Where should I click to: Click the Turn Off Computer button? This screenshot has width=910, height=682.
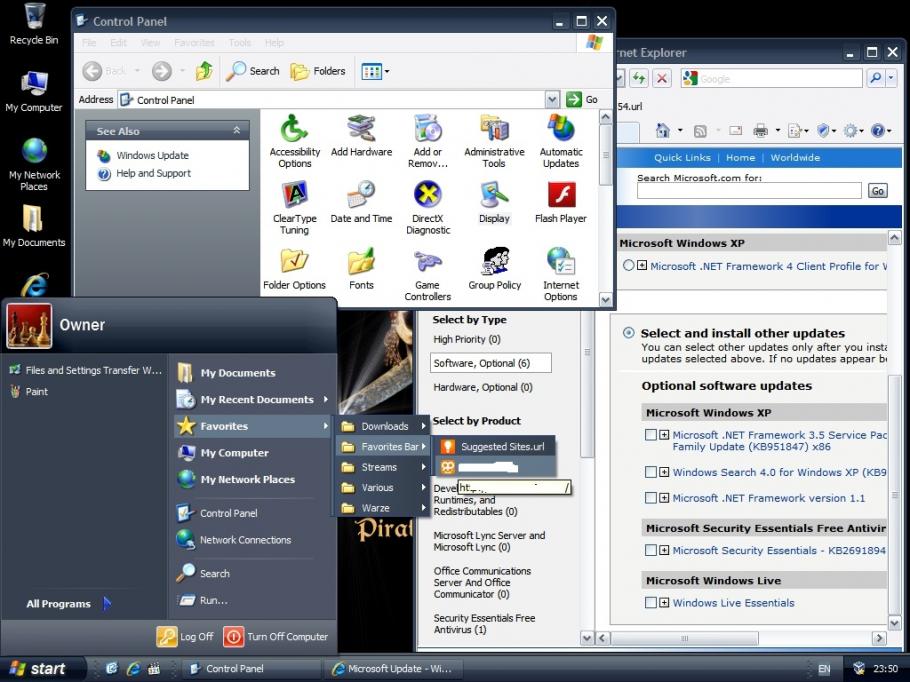click(276, 636)
